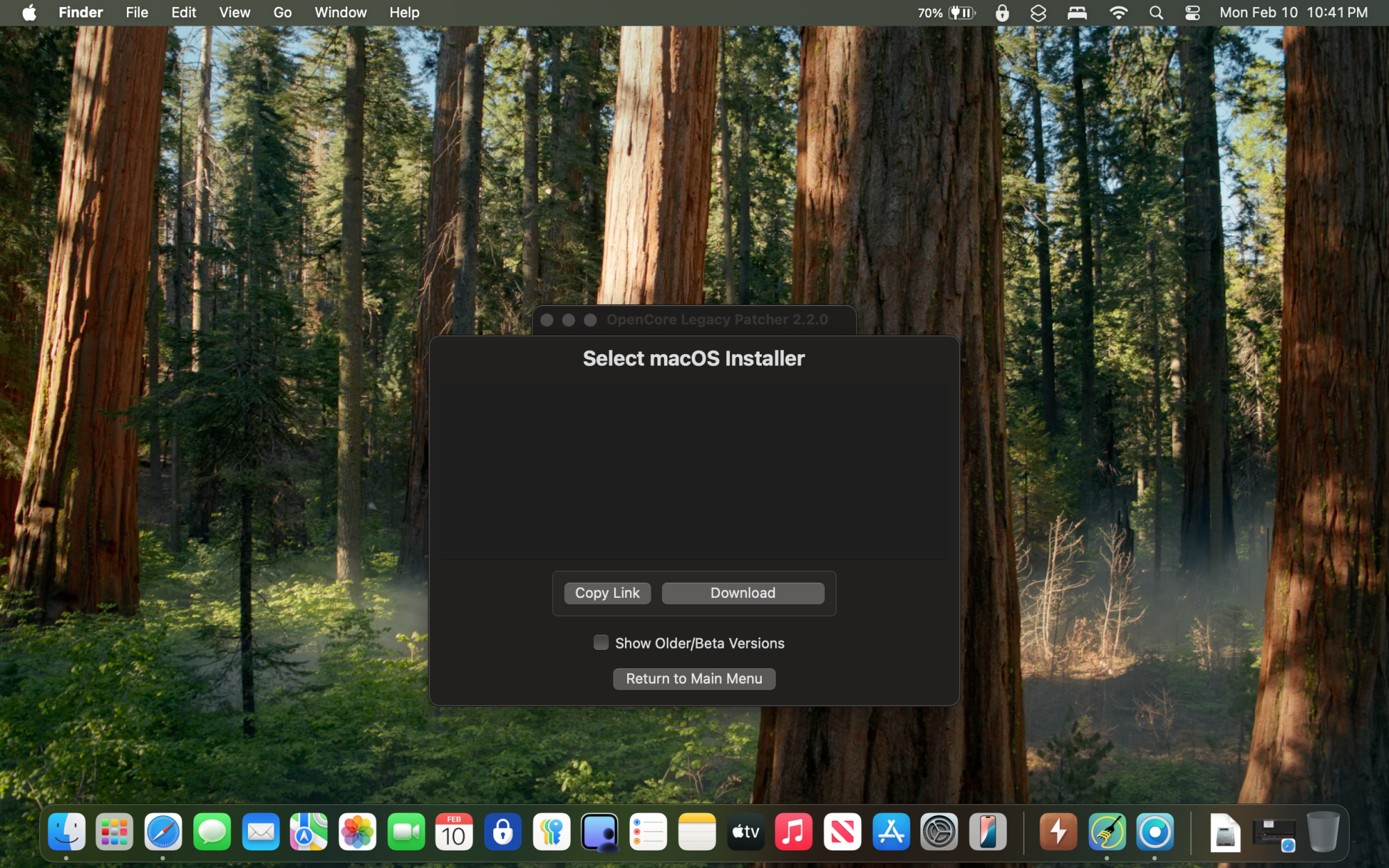This screenshot has height=868, width=1389.
Task: Return to Main Menu
Action: [694, 678]
